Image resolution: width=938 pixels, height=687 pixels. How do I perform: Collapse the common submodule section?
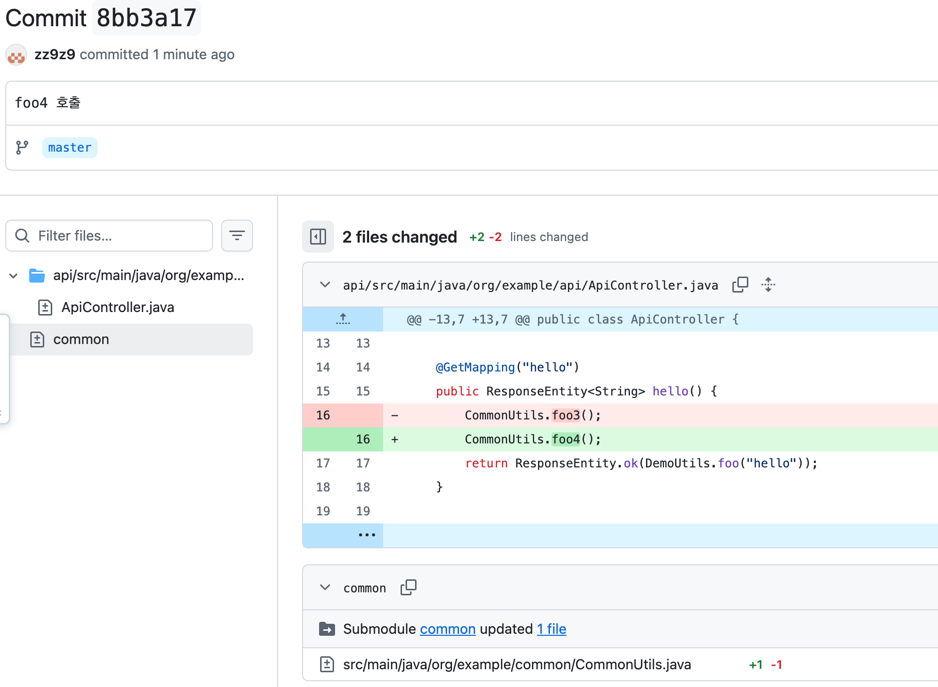[x=325, y=588]
